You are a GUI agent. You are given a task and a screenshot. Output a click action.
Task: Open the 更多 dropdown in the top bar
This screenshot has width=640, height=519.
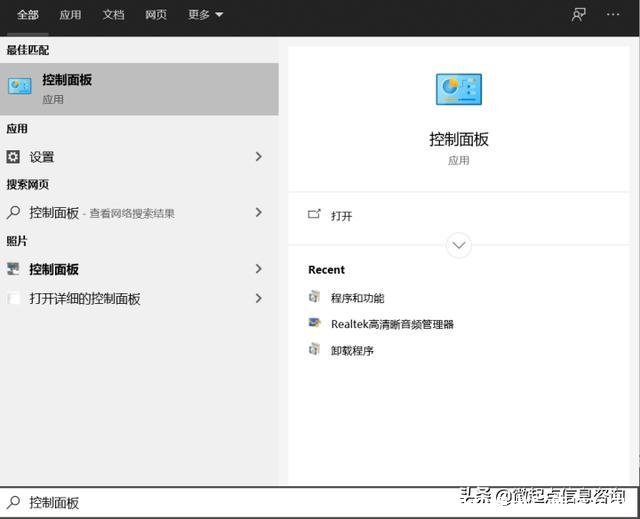click(205, 15)
